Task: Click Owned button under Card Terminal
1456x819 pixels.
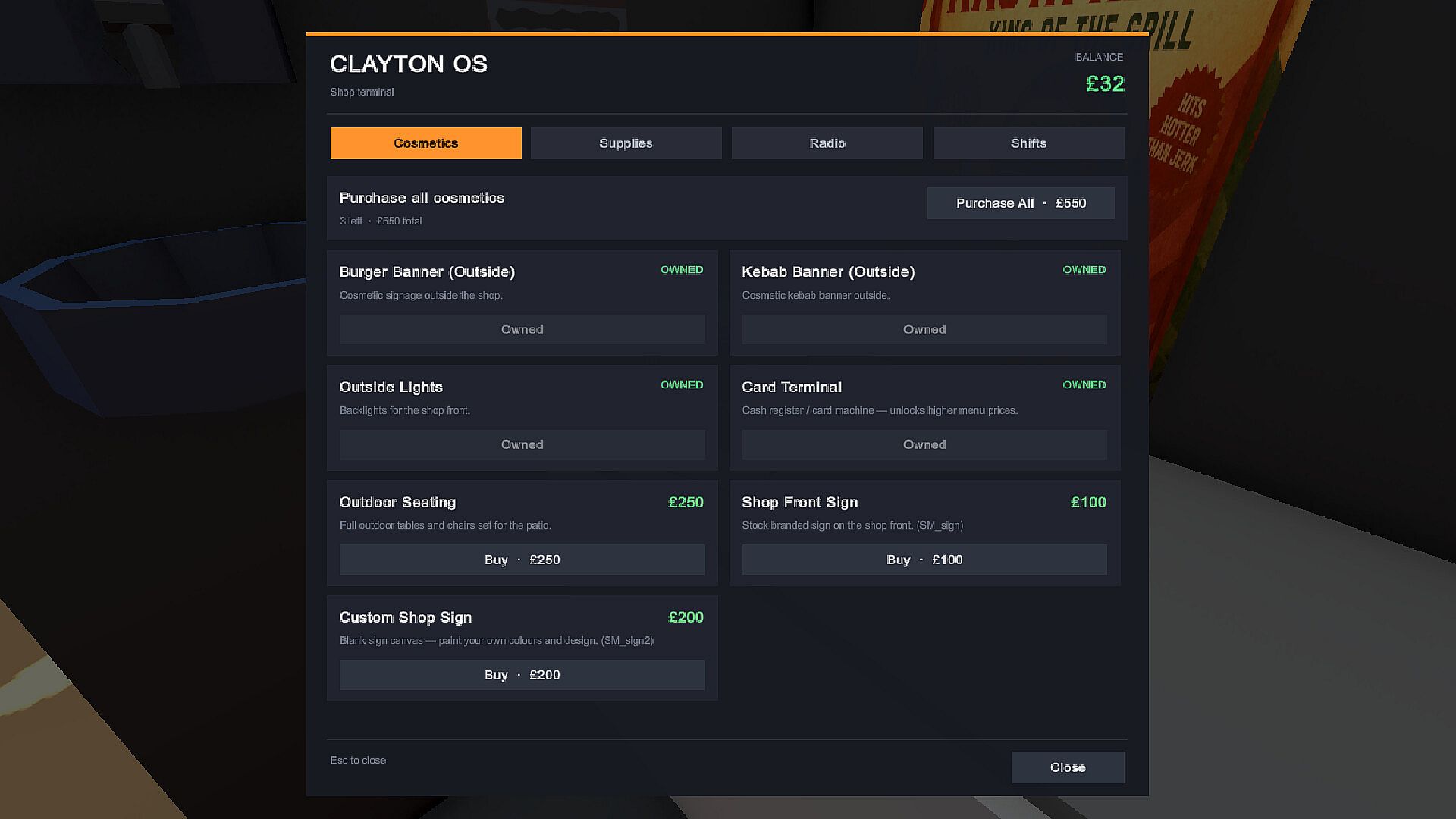Action: [924, 444]
